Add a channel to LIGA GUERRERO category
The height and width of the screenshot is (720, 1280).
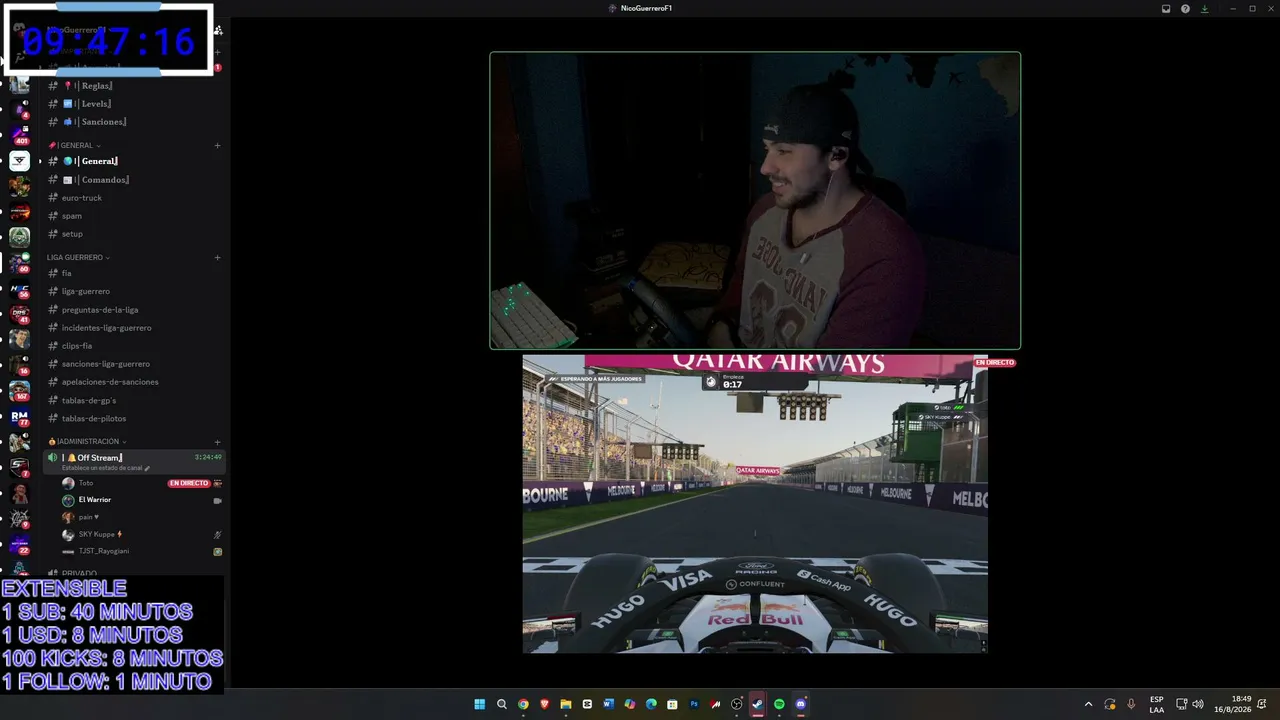click(x=217, y=258)
